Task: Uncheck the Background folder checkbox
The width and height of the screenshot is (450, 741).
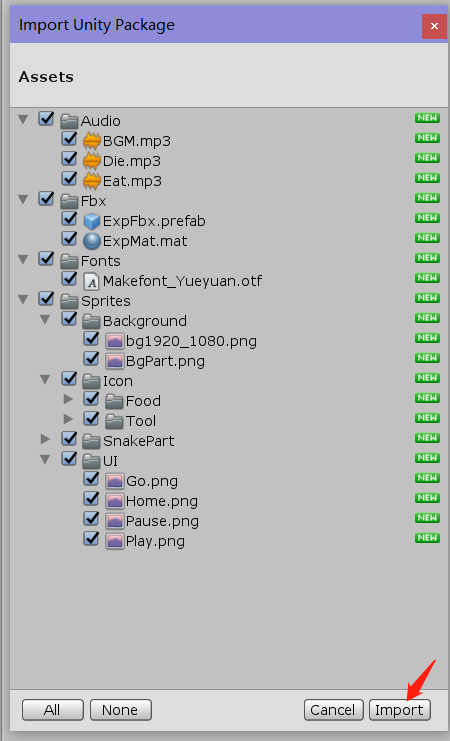Action: (69, 318)
